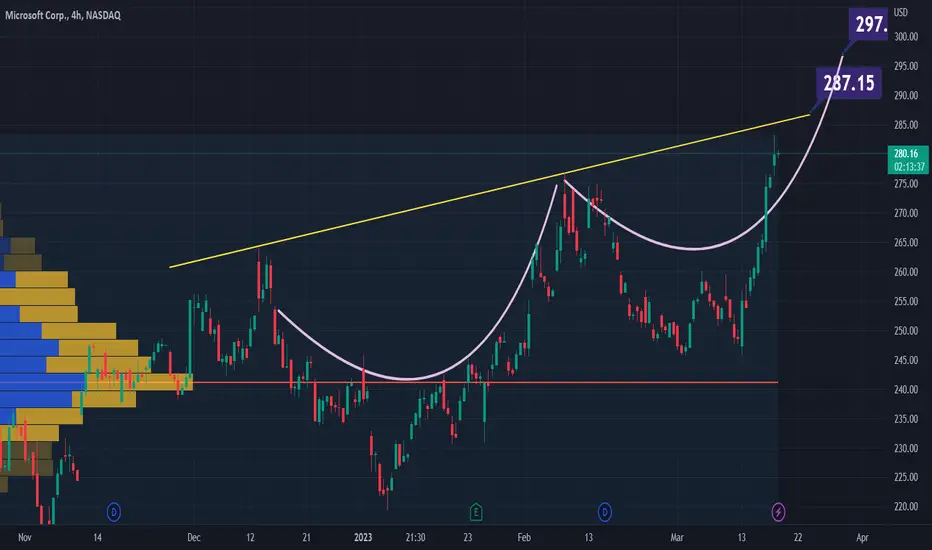Select the yellow ascending trendline

point(489,191)
